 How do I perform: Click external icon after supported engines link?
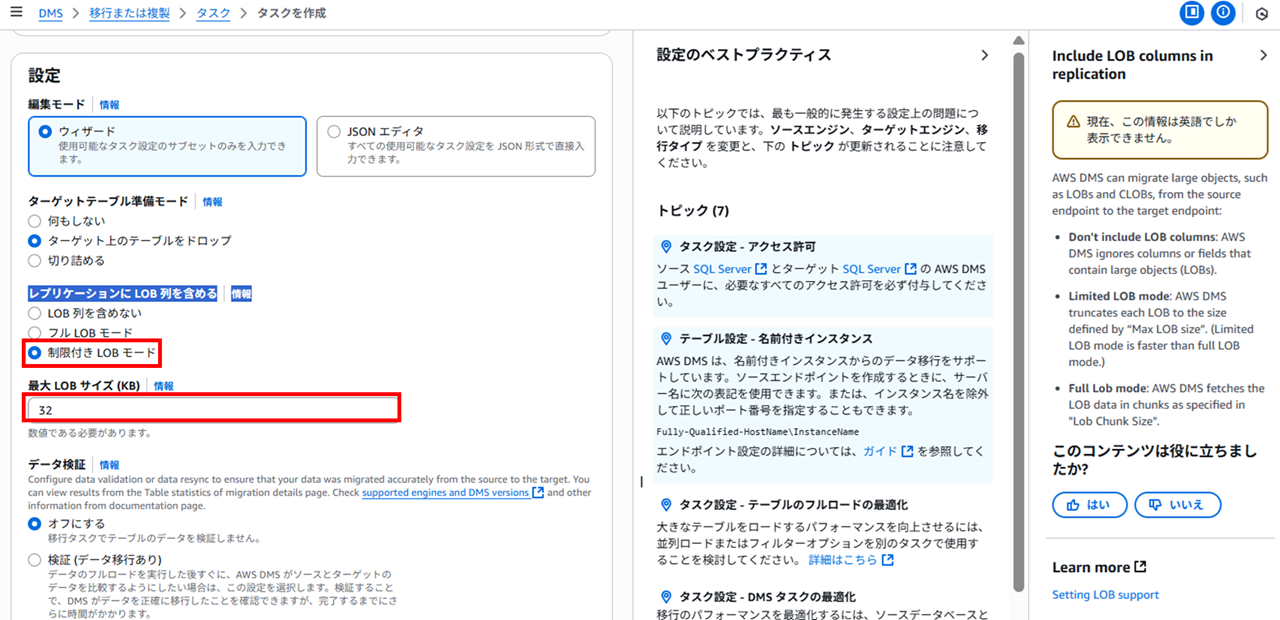(538, 492)
